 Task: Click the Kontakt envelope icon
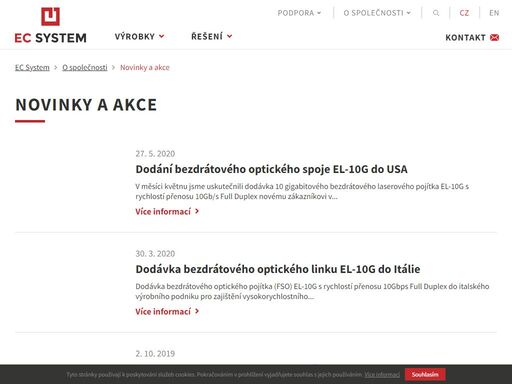coord(494,38)
